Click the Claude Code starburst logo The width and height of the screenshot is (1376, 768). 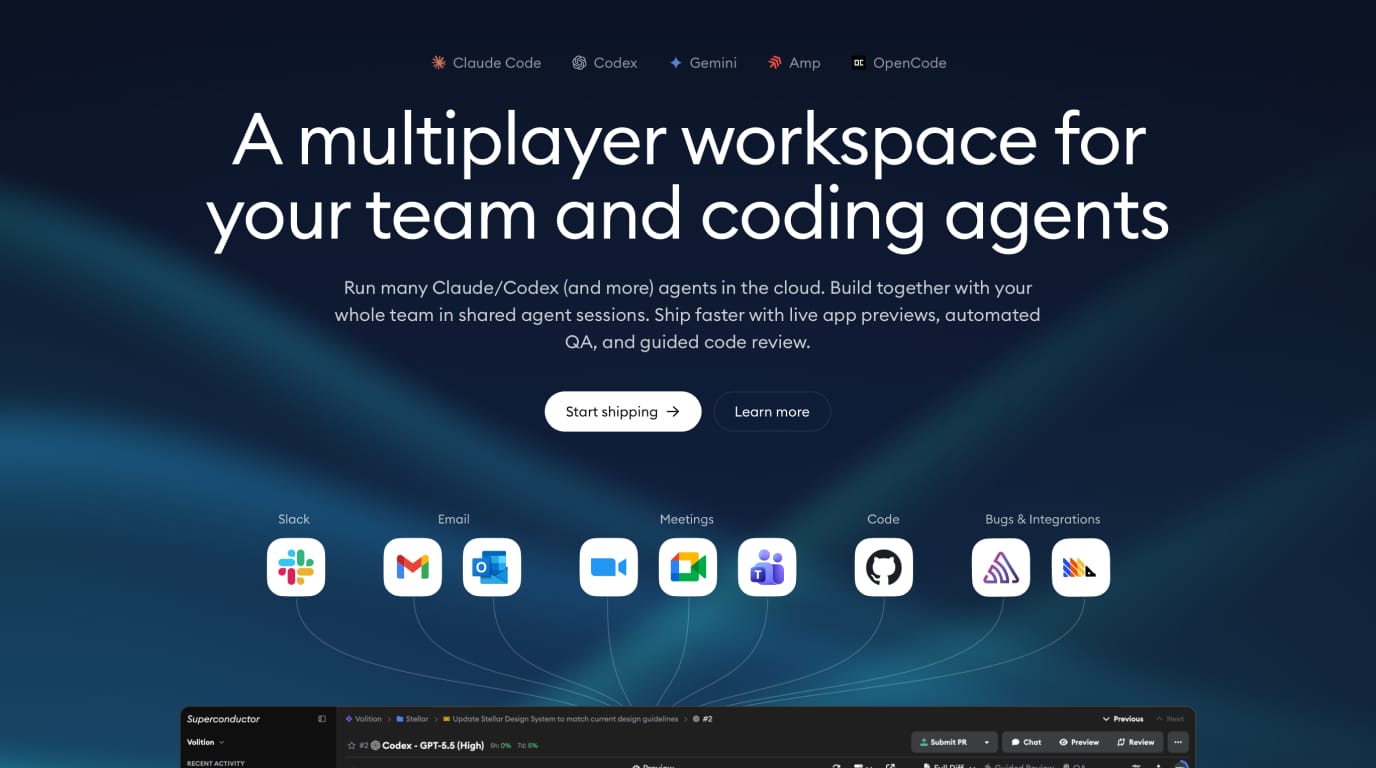[438, 62]
